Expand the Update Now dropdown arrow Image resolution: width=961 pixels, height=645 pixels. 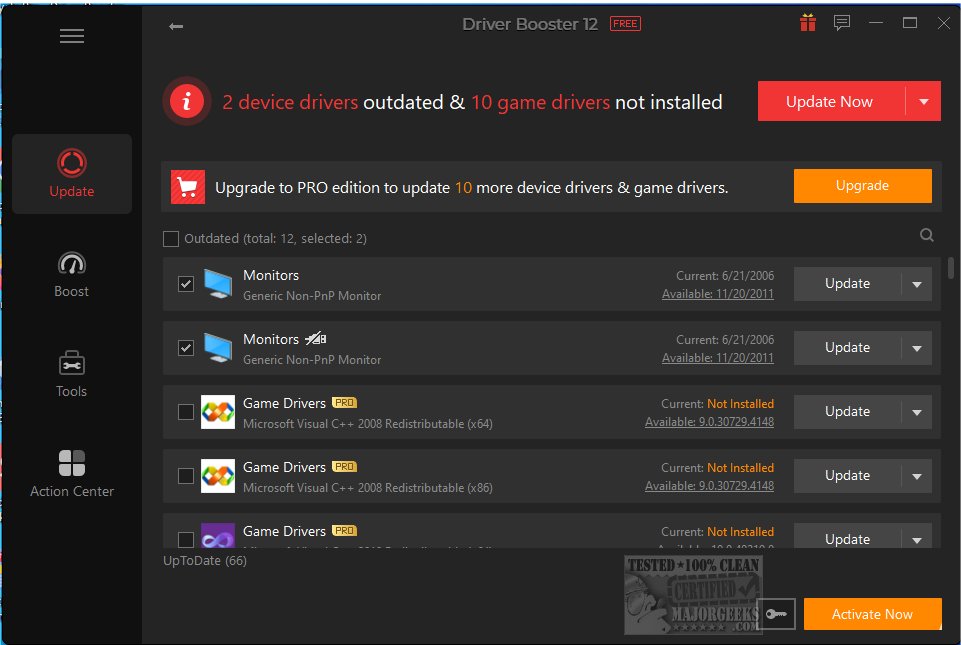pyautogui.click(x=924, y=101)
